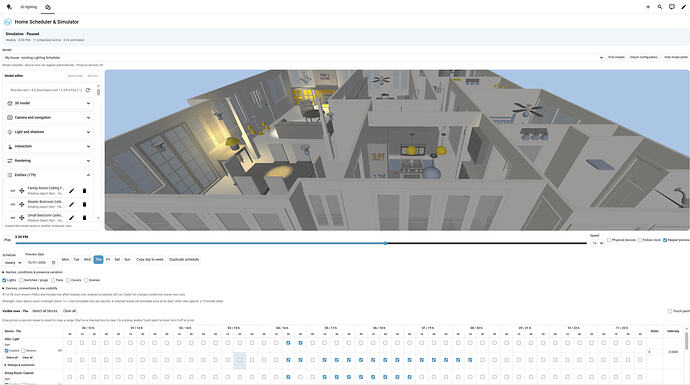Edit the Master Bedroom Ceiling entity
Image resolution: width=690 pixels, height=385 pixels.
point(72,204)
